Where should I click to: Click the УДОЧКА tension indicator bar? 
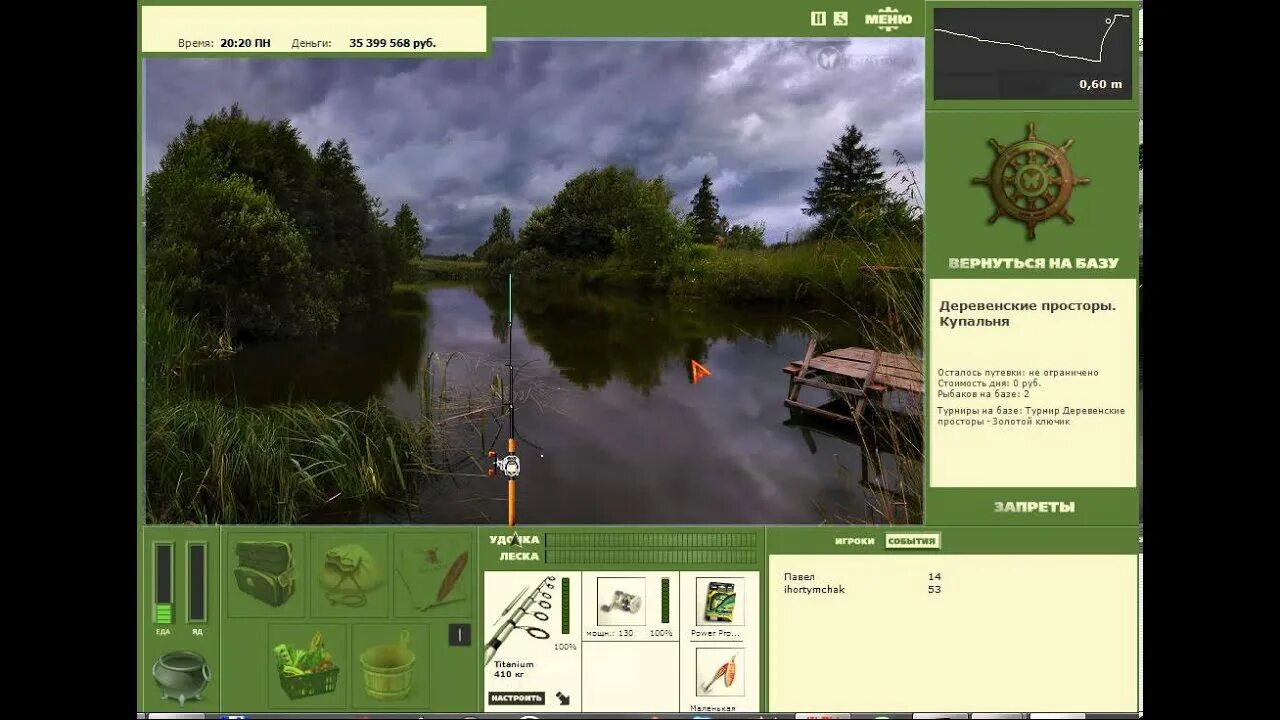[x=651, y=540]
